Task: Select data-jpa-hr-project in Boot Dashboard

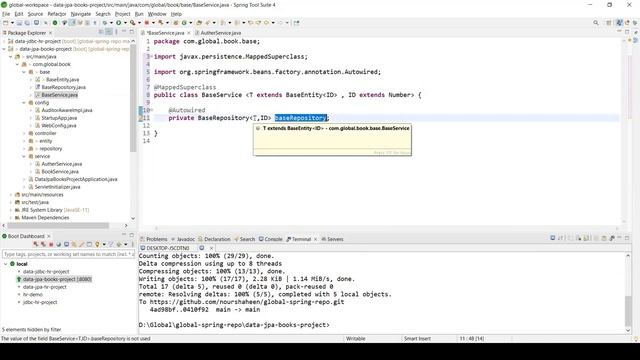Action: 44,287
